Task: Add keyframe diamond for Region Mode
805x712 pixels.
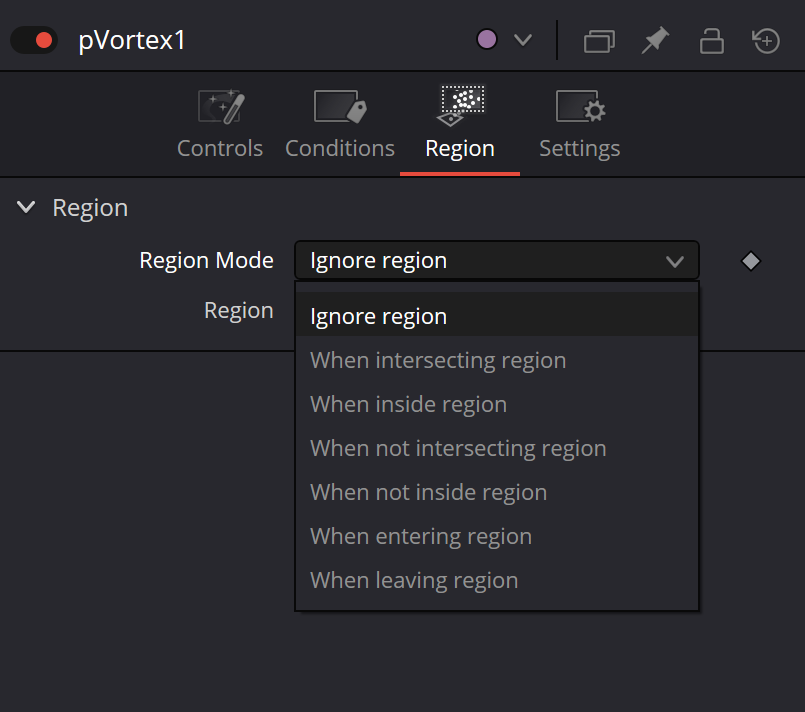Action: 751,261
